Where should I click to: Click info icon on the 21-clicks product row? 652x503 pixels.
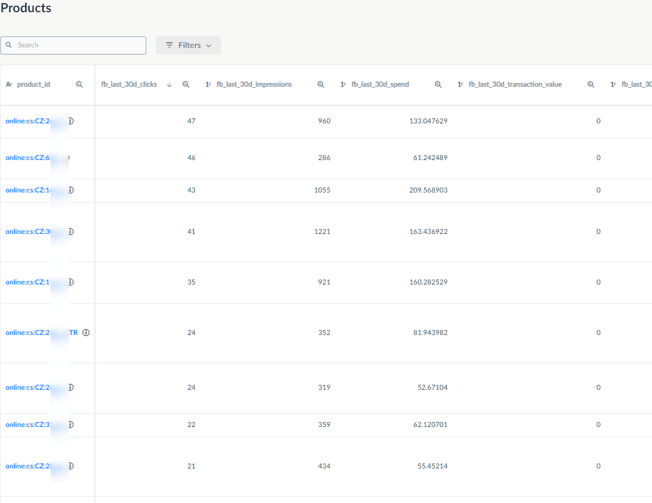coord(70,466)
